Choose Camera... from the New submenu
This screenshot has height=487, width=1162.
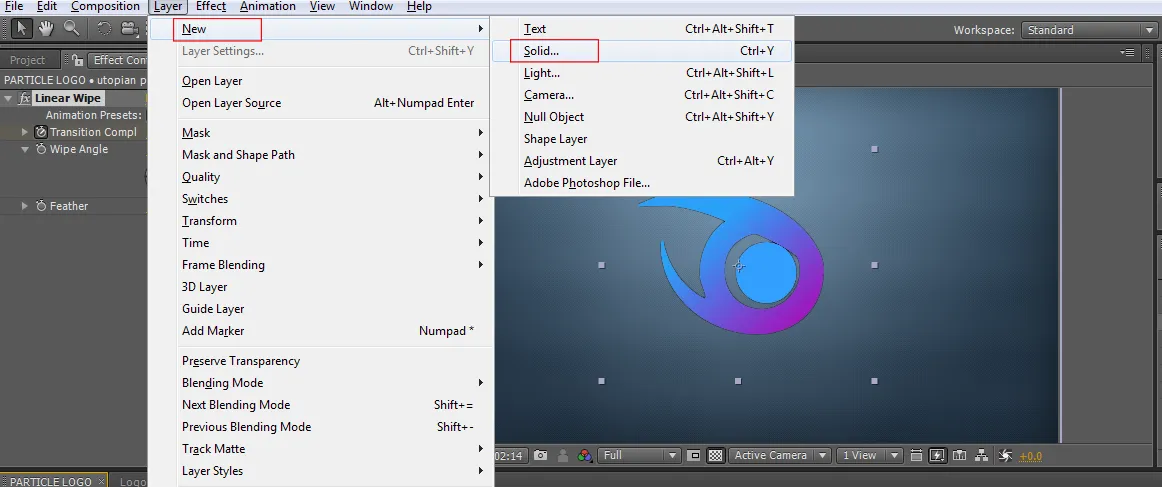pos(642,95)
